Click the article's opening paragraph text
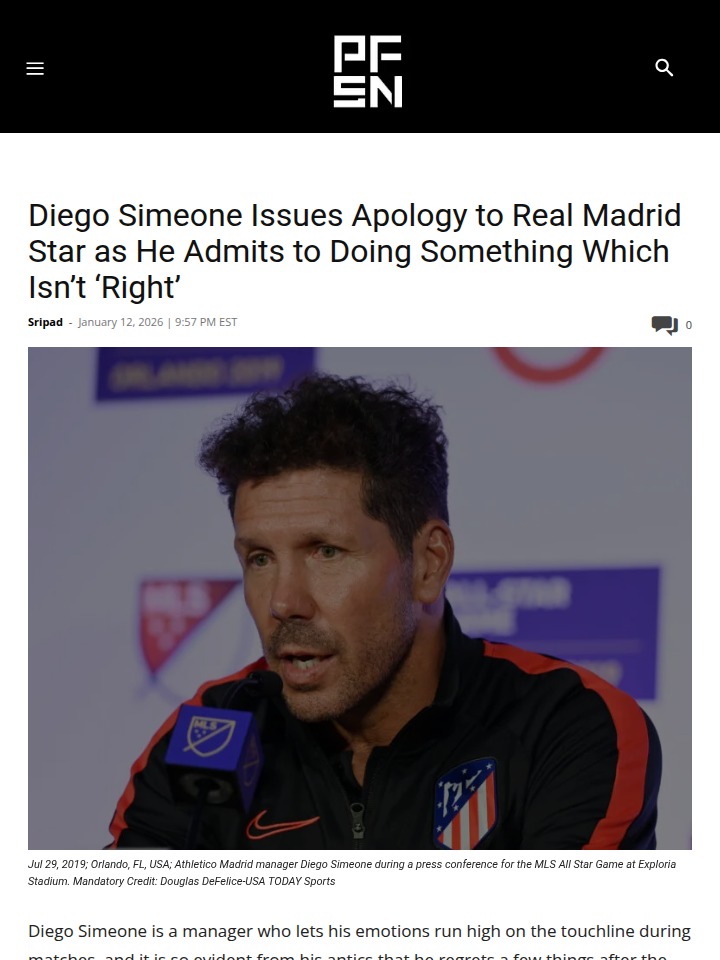This screenshot has width=720, height=960. click(359, 931)
